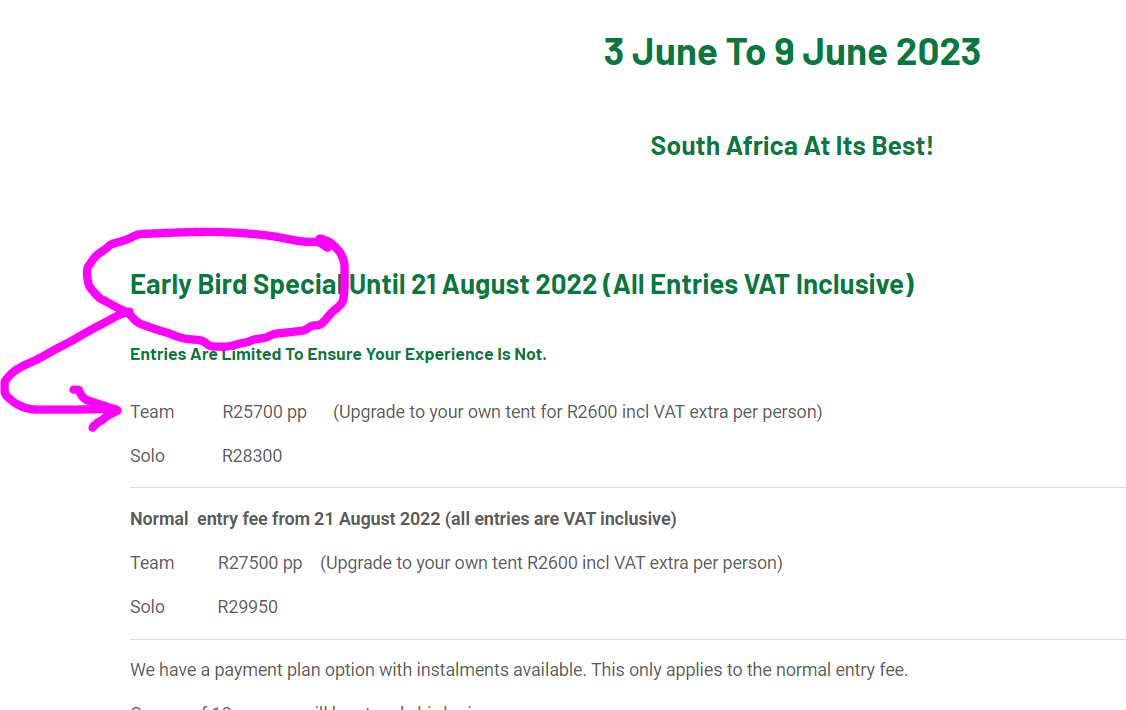Click the normal fee "Team" label
The image size is (1126, 710).
(x=152, y=563)
